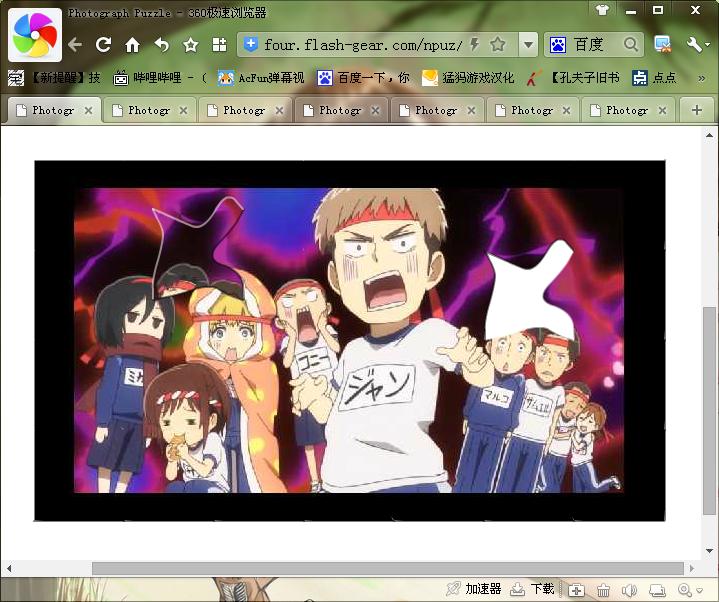Click the browser back arrow
Screen dimensions: 719x602
click(x=75, y=45)
